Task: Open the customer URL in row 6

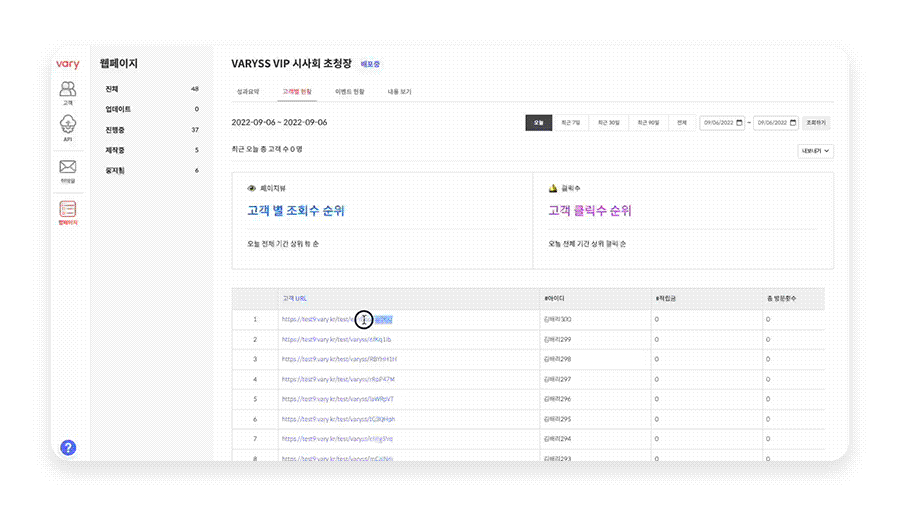Action: pyautogui.click(x=338, y=419)
